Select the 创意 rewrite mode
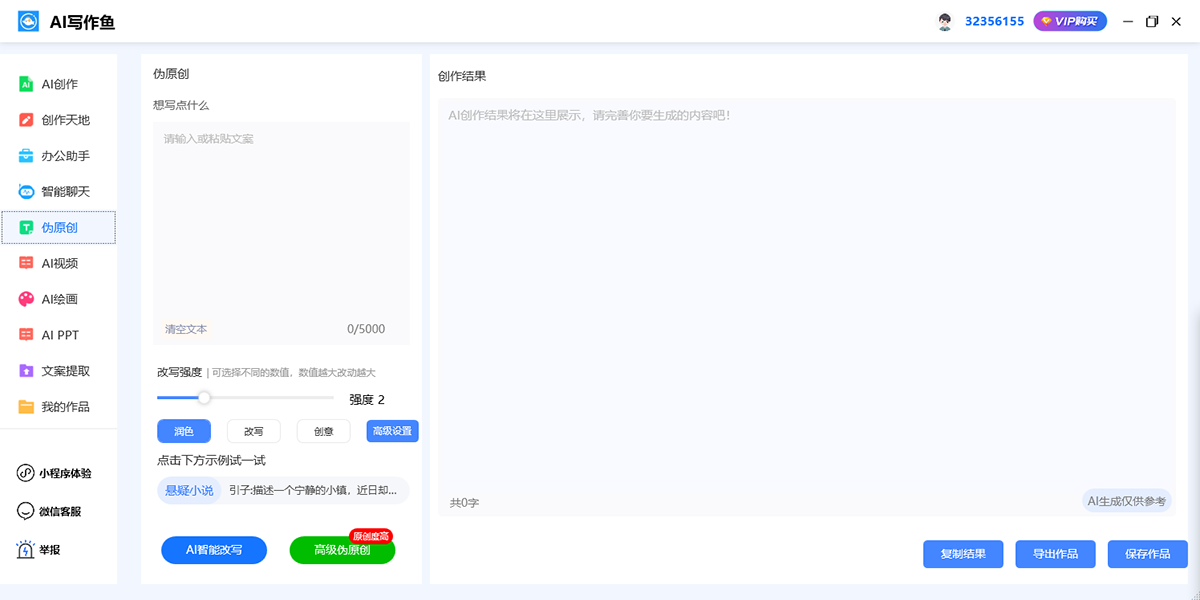1200x600 pixels. point(324,431)
